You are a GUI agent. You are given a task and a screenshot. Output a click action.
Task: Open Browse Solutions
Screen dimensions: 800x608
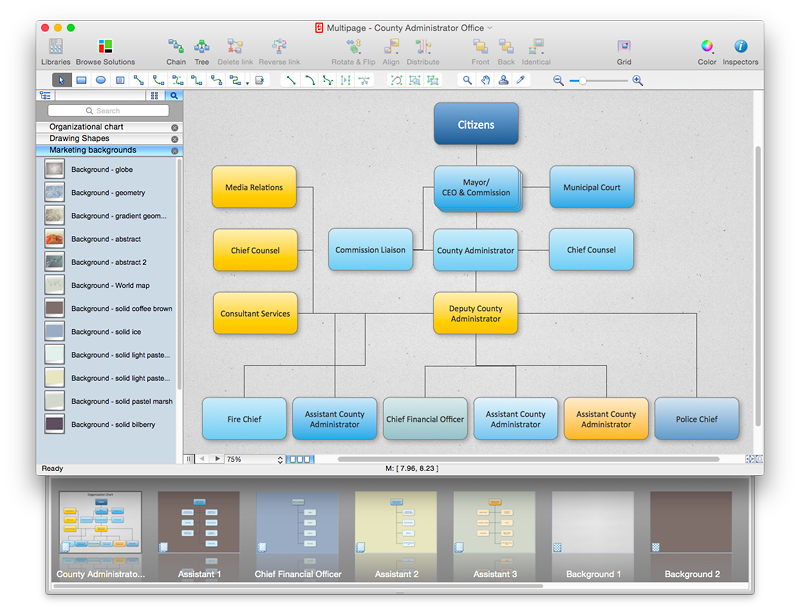tap(105, 52)
